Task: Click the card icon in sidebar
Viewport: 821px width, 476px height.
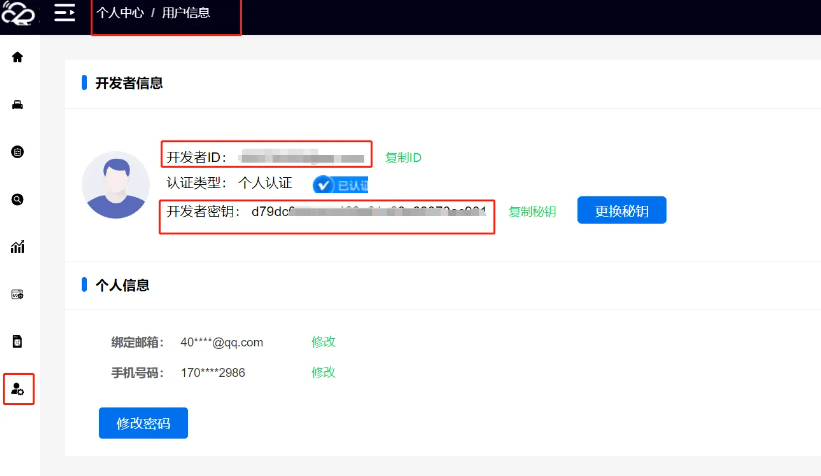Action: point(17,294)
